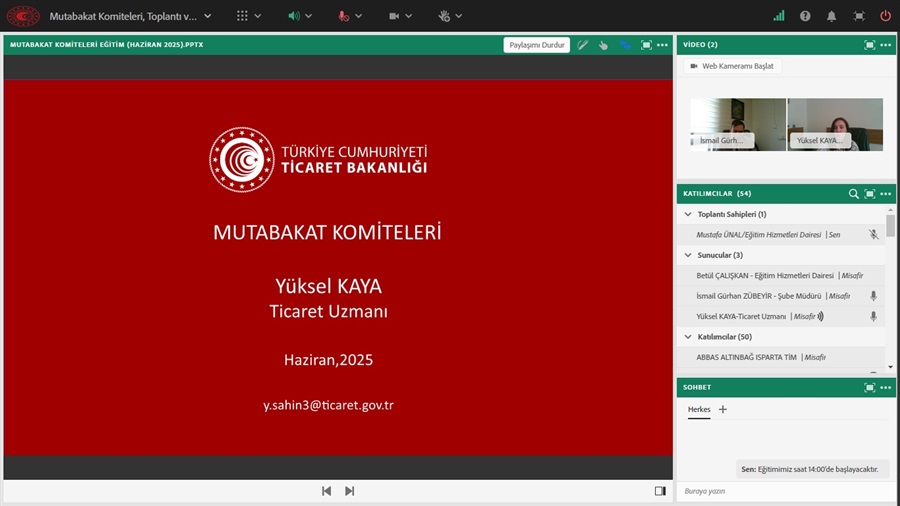The image size is (900, 506).
Task: Open Sohbet pod options menu
Action: (x=886, y=388)
